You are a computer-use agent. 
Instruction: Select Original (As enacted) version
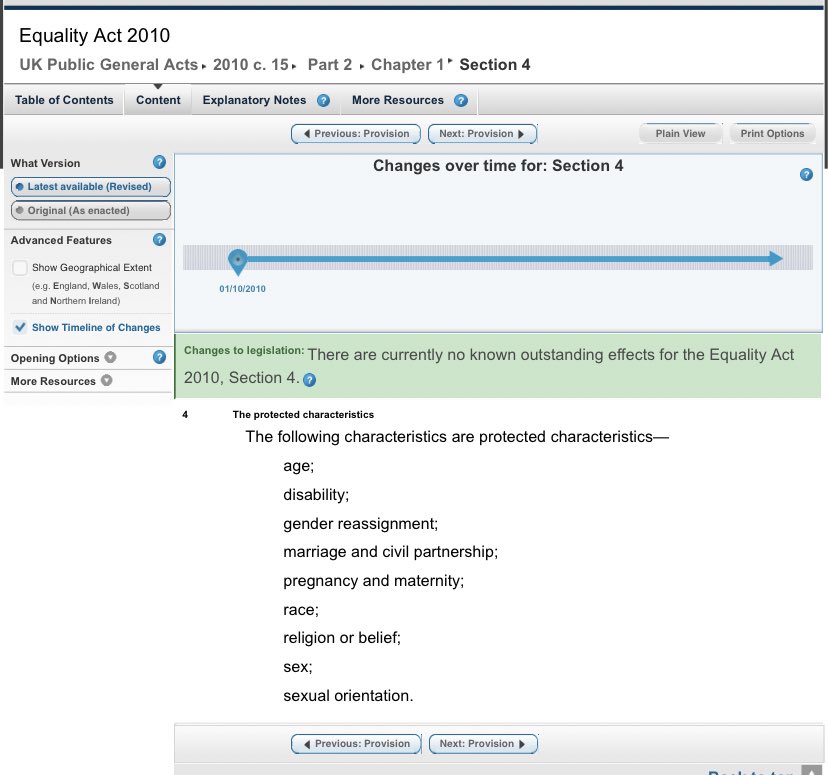point(90,210)
